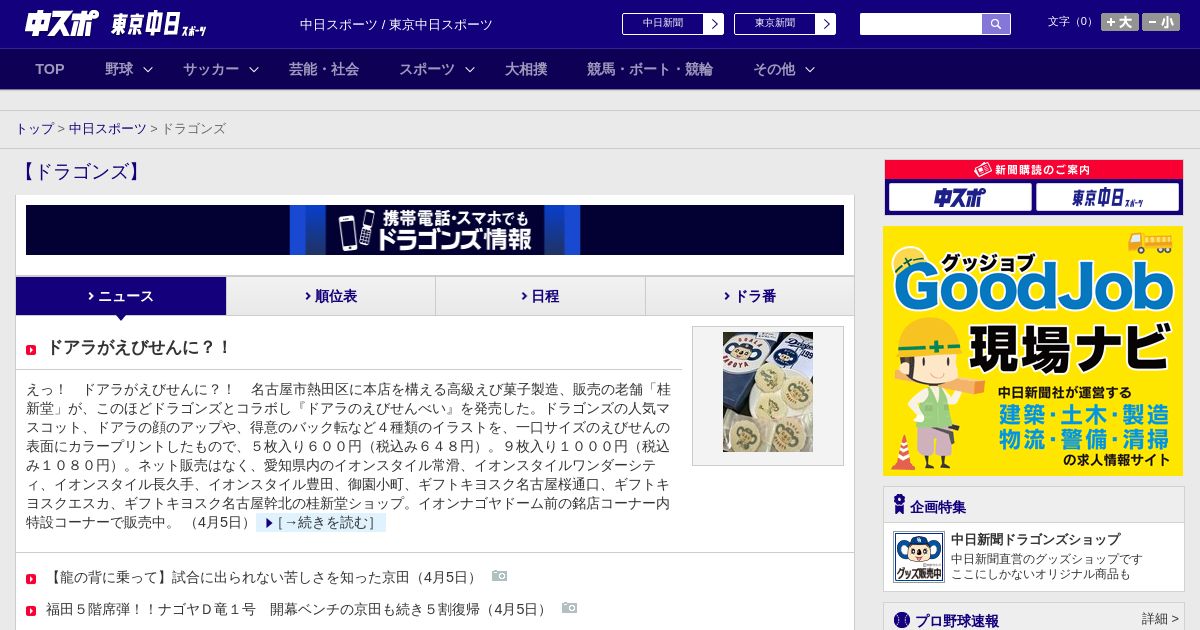Click 東京中日スポーツ subscription button in sidebar
Screen dimensions: 1200x630
pyautogui.click(x=1108, y=197)
